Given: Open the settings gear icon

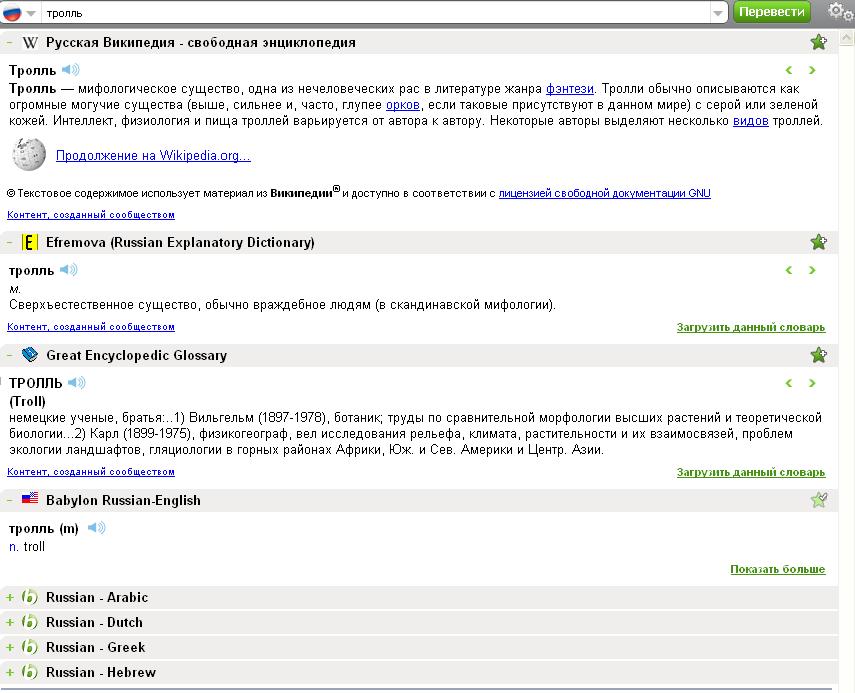Looking at the screenshot, I should tap(839, 11).
